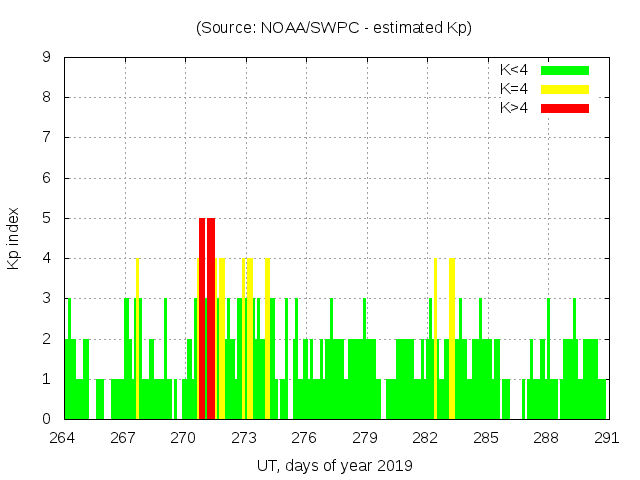Image resolution: width=640 pixels, height=480 pixels.
Task: Click x-axis tick label 282
Action: click(425, 437)
